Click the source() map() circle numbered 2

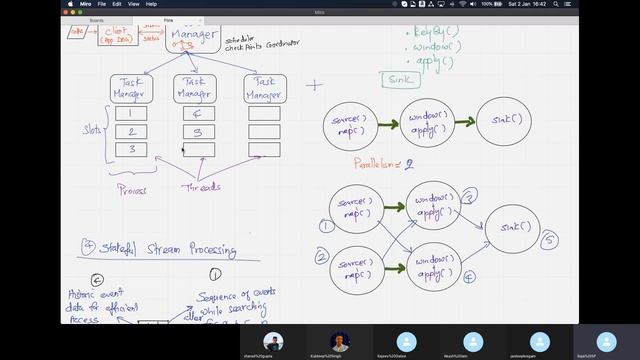[x=357, y=270]
